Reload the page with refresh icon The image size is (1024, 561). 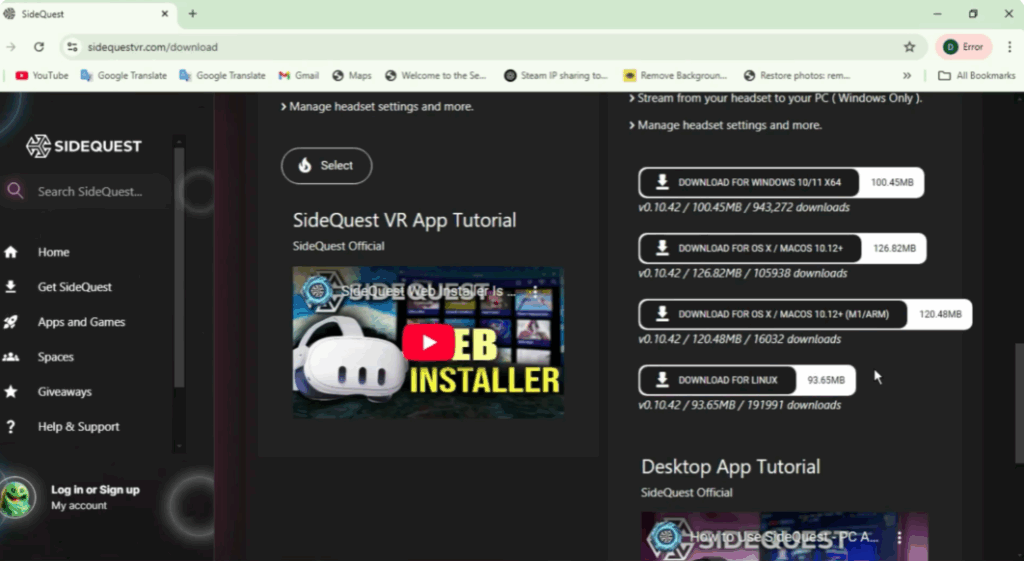[x=39, y=47]
